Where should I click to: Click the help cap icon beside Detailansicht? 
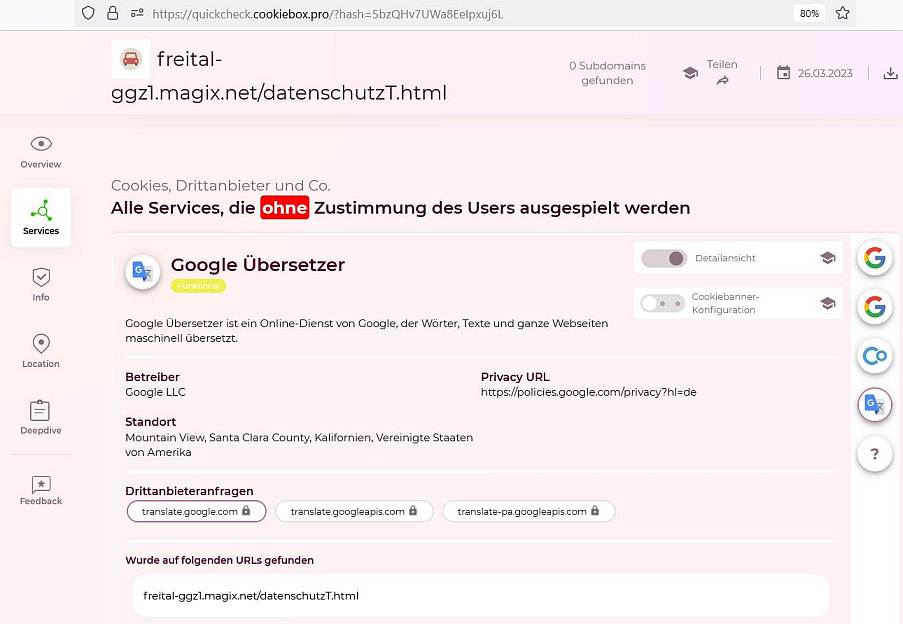point(828,258)
